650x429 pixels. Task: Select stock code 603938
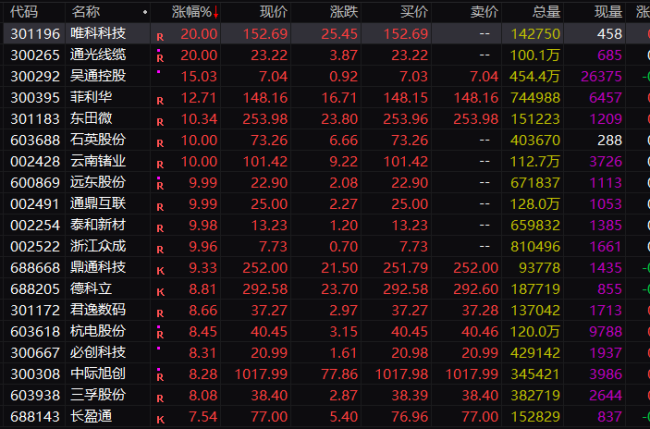coord(35,395)
